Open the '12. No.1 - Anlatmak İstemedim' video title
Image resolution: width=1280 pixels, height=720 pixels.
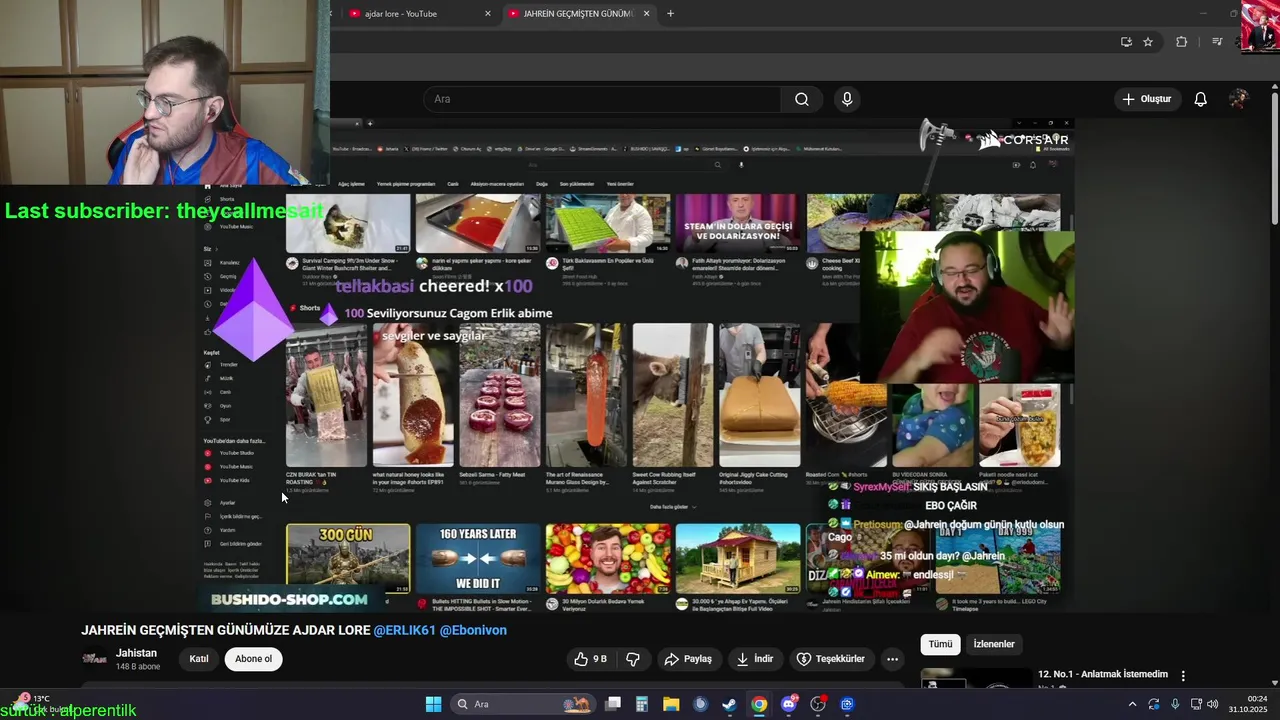click(1103, 674)
